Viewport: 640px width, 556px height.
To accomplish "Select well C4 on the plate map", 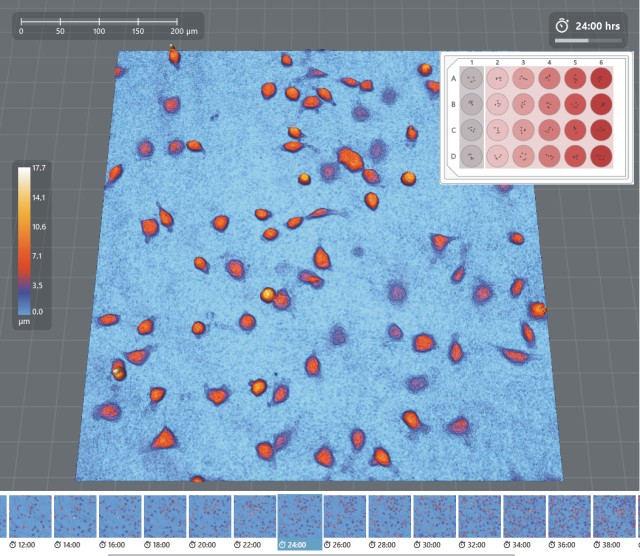I will click(550, 130).
